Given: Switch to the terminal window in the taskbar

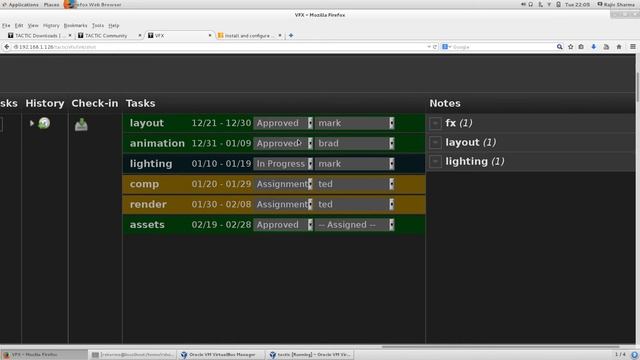Looking at the screenshot, I should (132, 354).
